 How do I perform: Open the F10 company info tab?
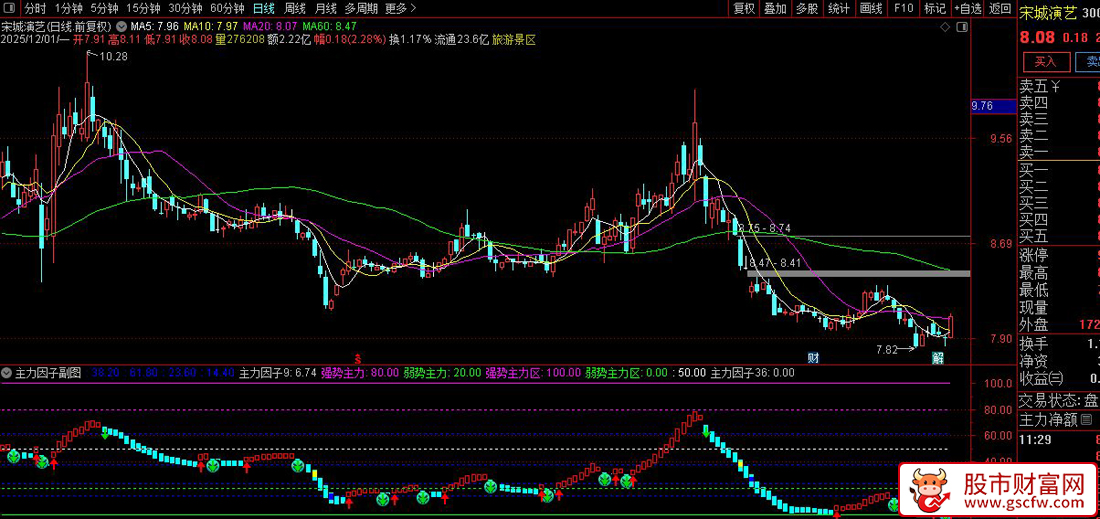[903, 8]
